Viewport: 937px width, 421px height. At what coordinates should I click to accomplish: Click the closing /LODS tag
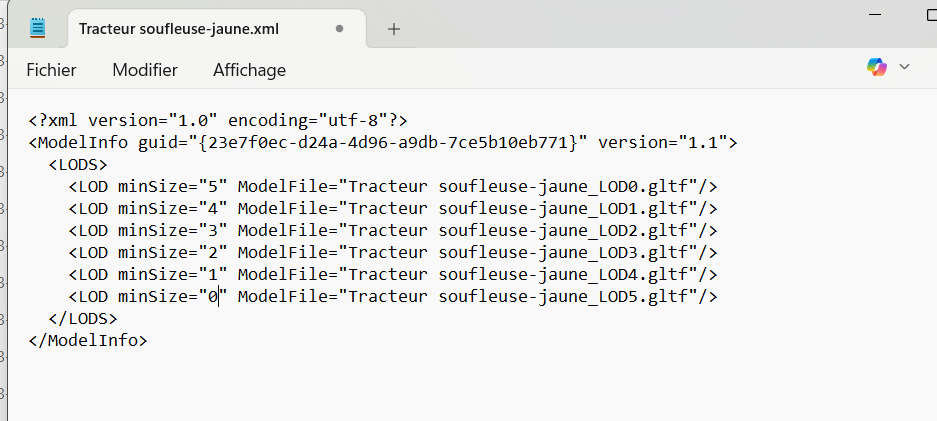tap(83, 318)
